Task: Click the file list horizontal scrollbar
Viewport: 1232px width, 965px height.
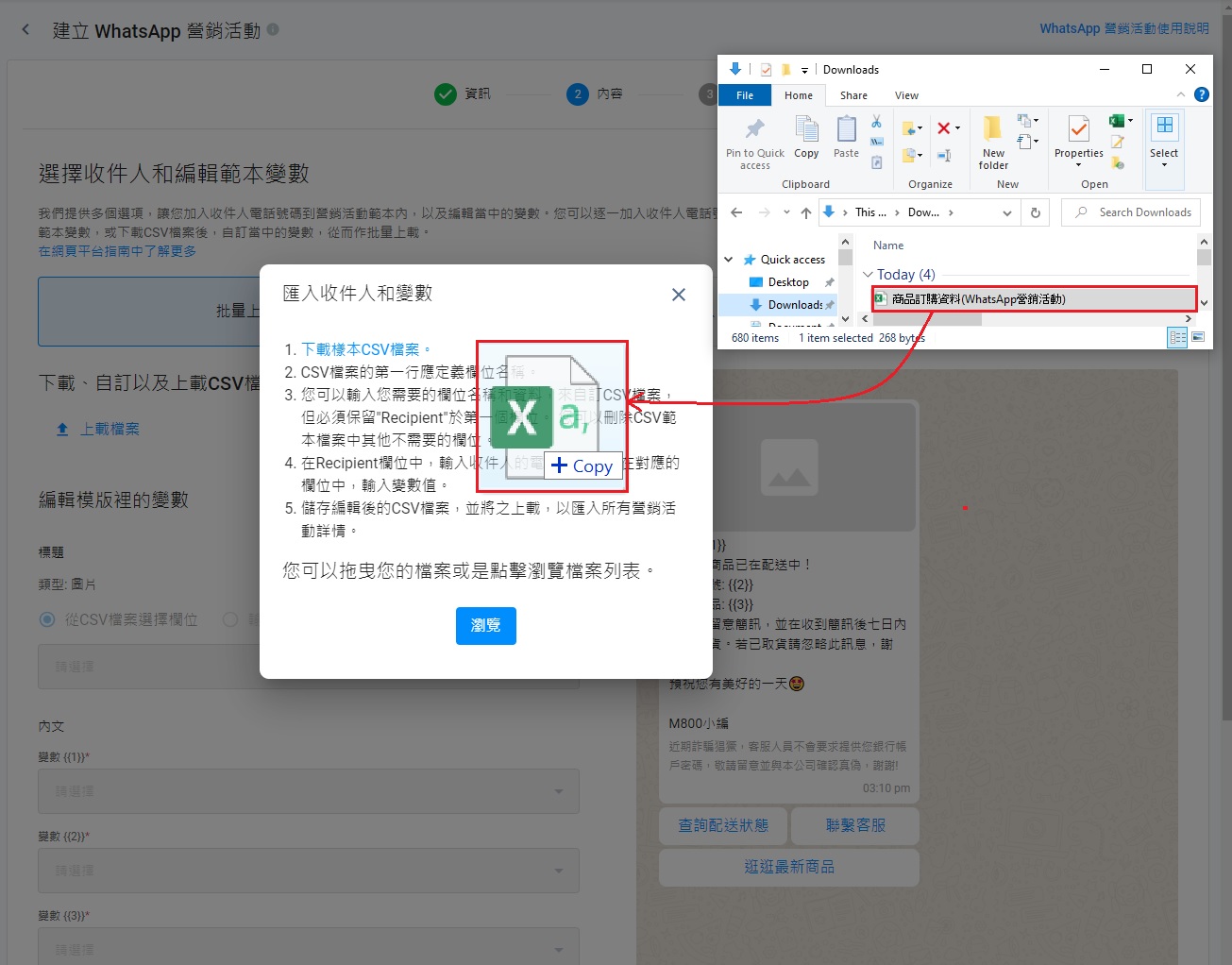Action: point(1026,319)
